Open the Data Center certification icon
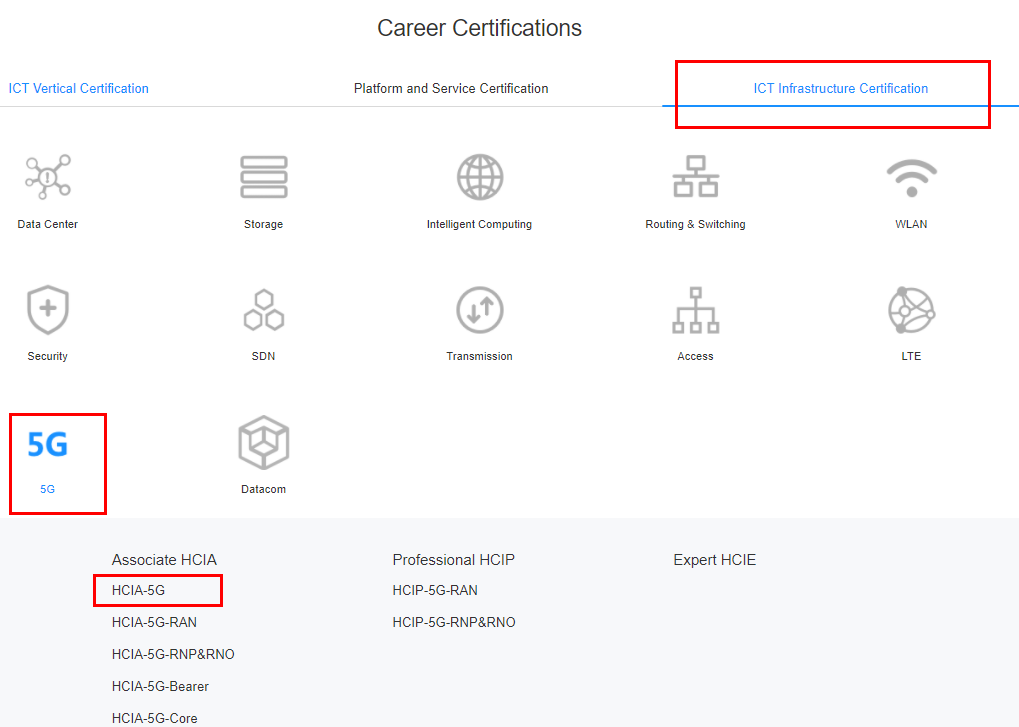Image resolution: width=1019 pixels, height=727 pixels. tap(47, 177)
